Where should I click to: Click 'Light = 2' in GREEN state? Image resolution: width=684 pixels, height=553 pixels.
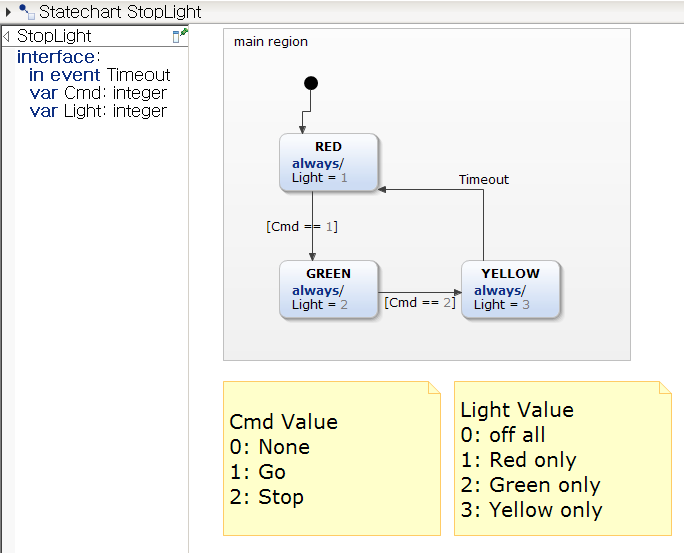click(x=320, y=304)
